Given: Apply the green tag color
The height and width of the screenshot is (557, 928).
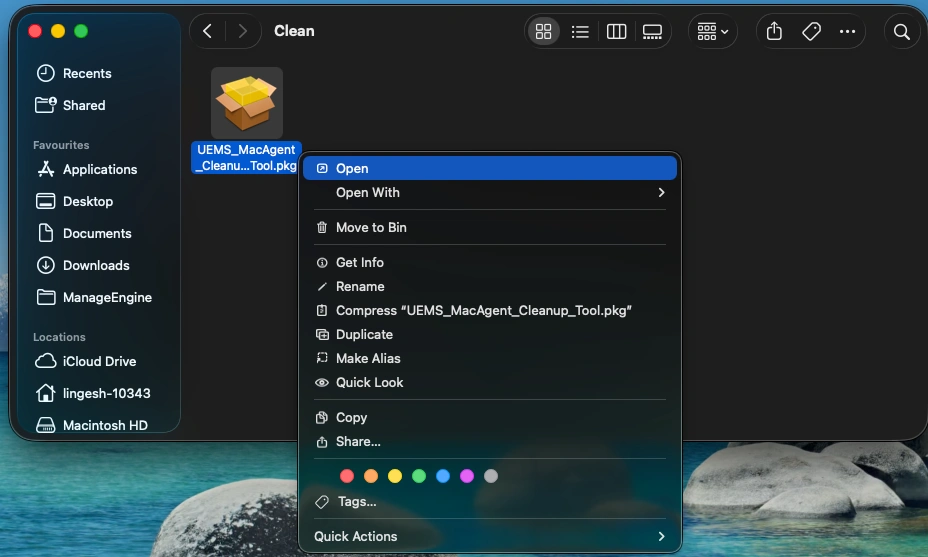Looking at the screenshot, I should 419,476.
